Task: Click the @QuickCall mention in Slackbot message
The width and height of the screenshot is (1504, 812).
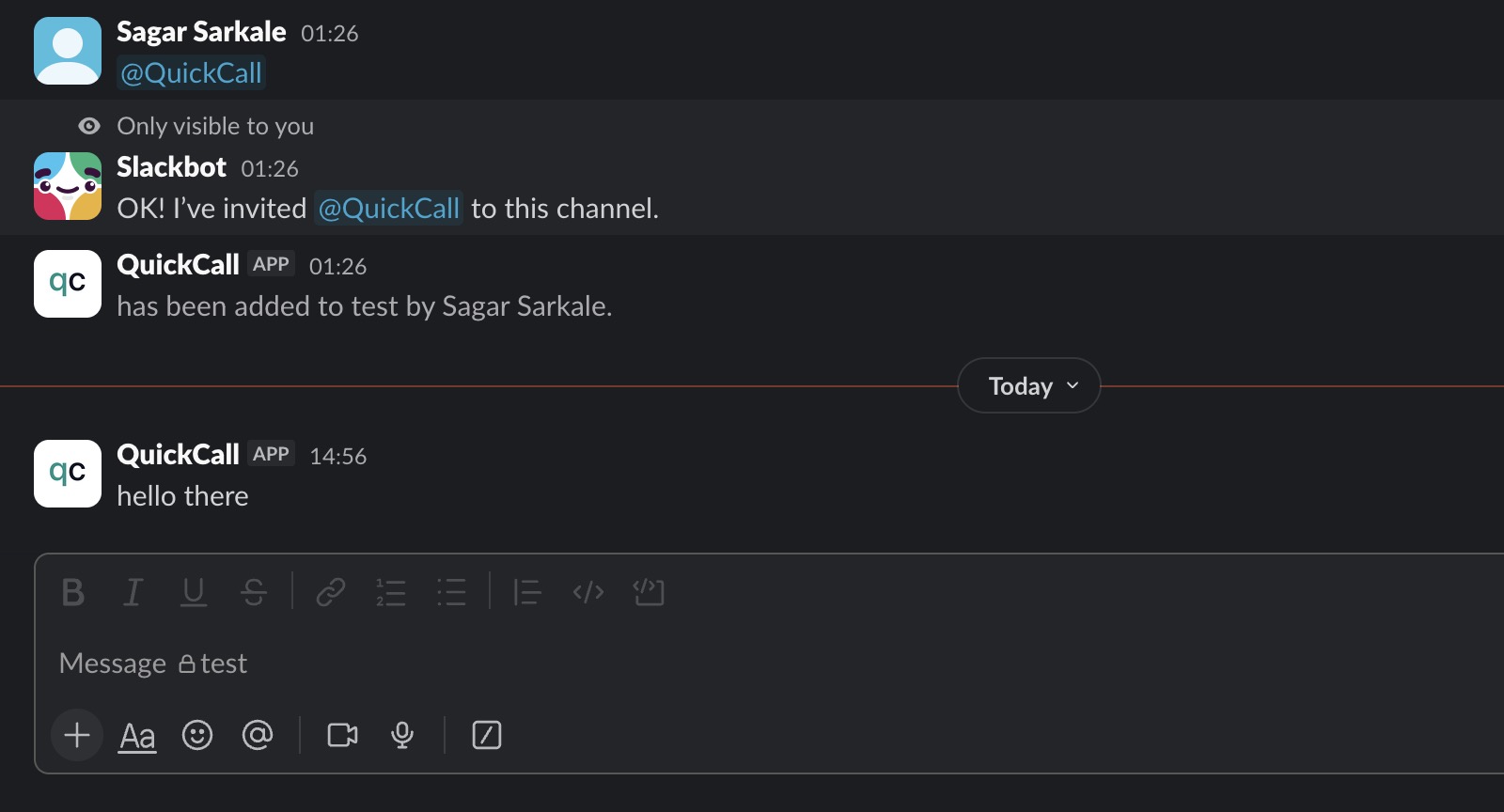Action: (x=389, y=209)
